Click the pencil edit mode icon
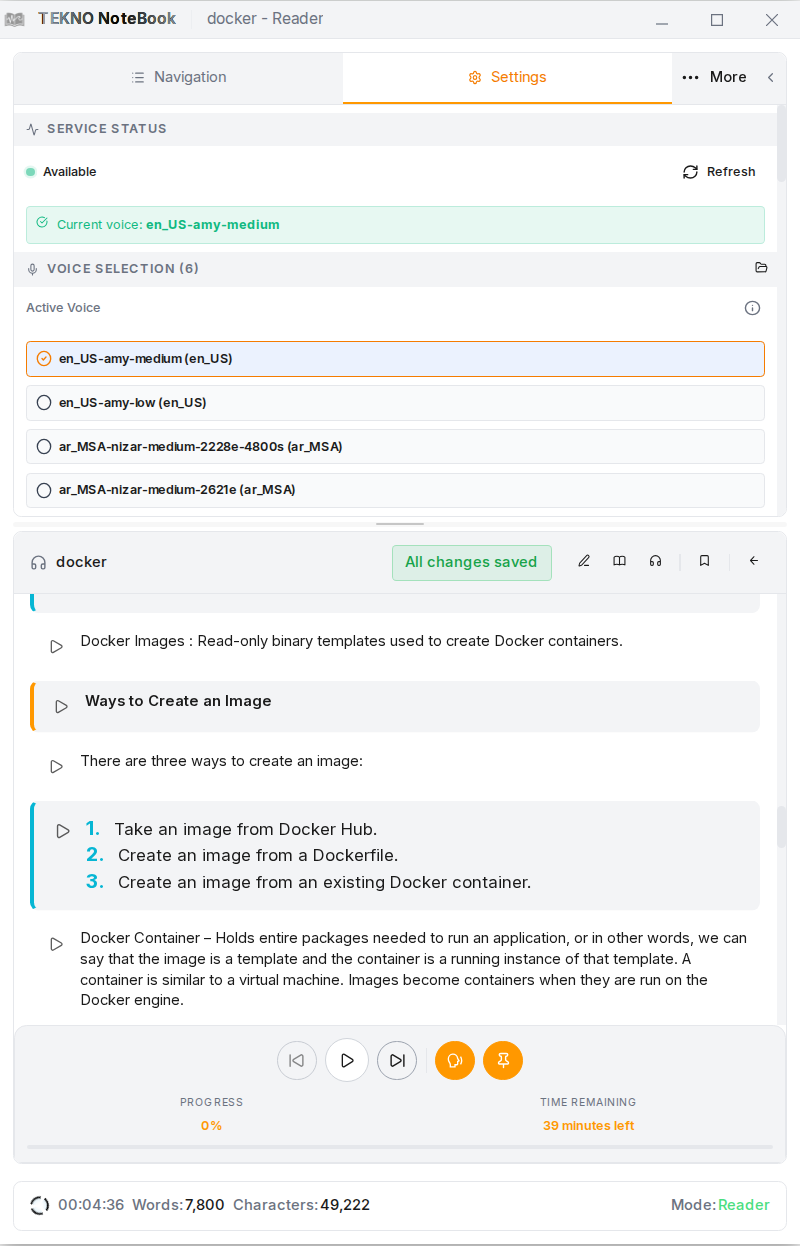This screenshot has height=1246, width=800. [x=584, y=561]
